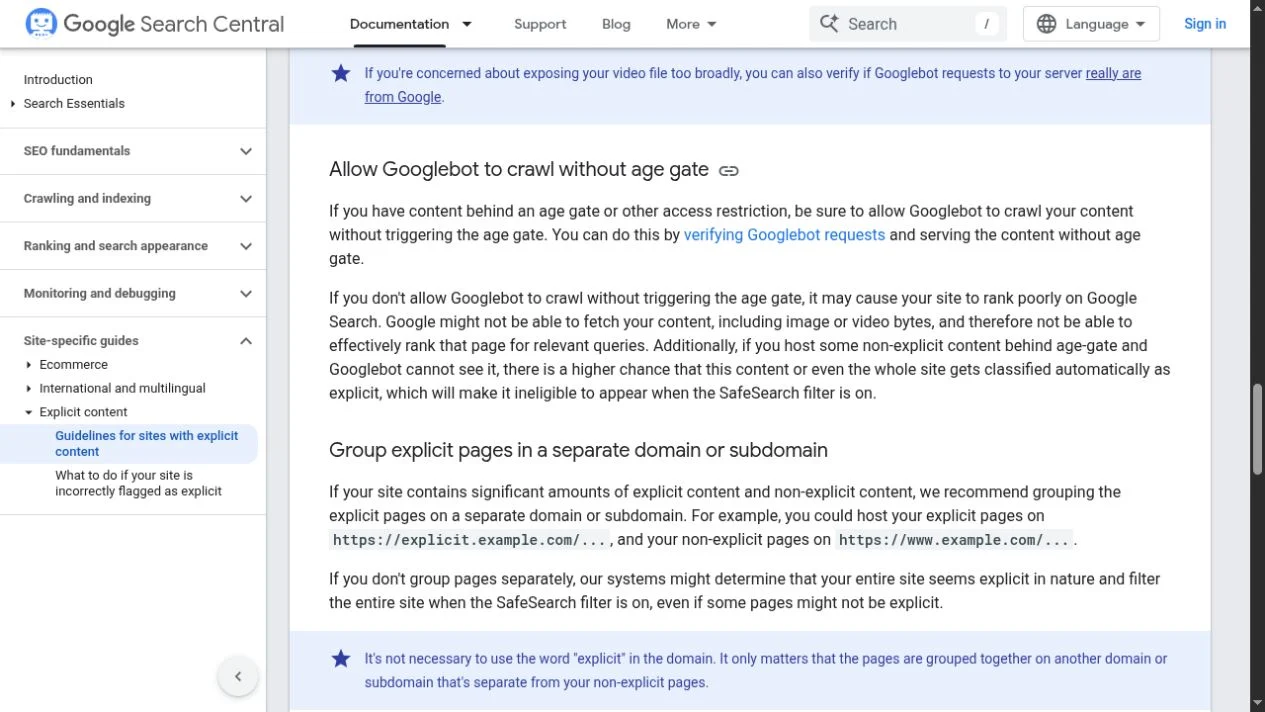Click the slash shortcut key hint
1265x712 pixels.
pos(987,24)
